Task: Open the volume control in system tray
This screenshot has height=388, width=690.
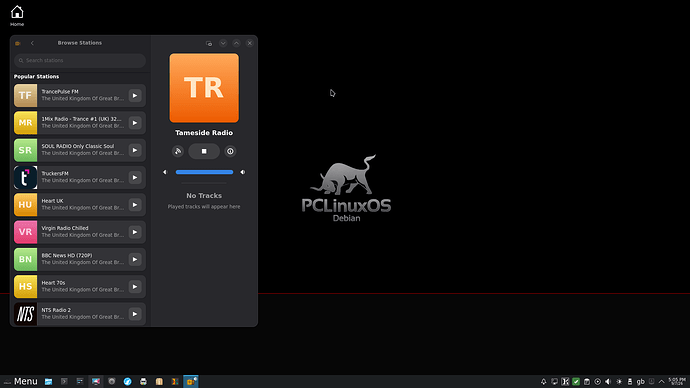Action: (x=608, y=381)
